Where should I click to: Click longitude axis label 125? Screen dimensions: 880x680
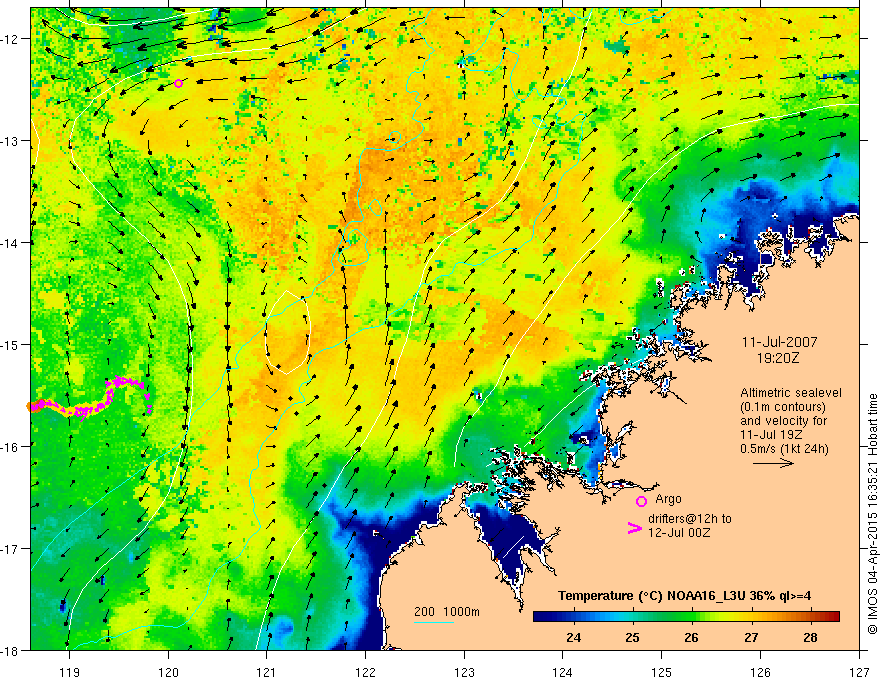[662, 672]
